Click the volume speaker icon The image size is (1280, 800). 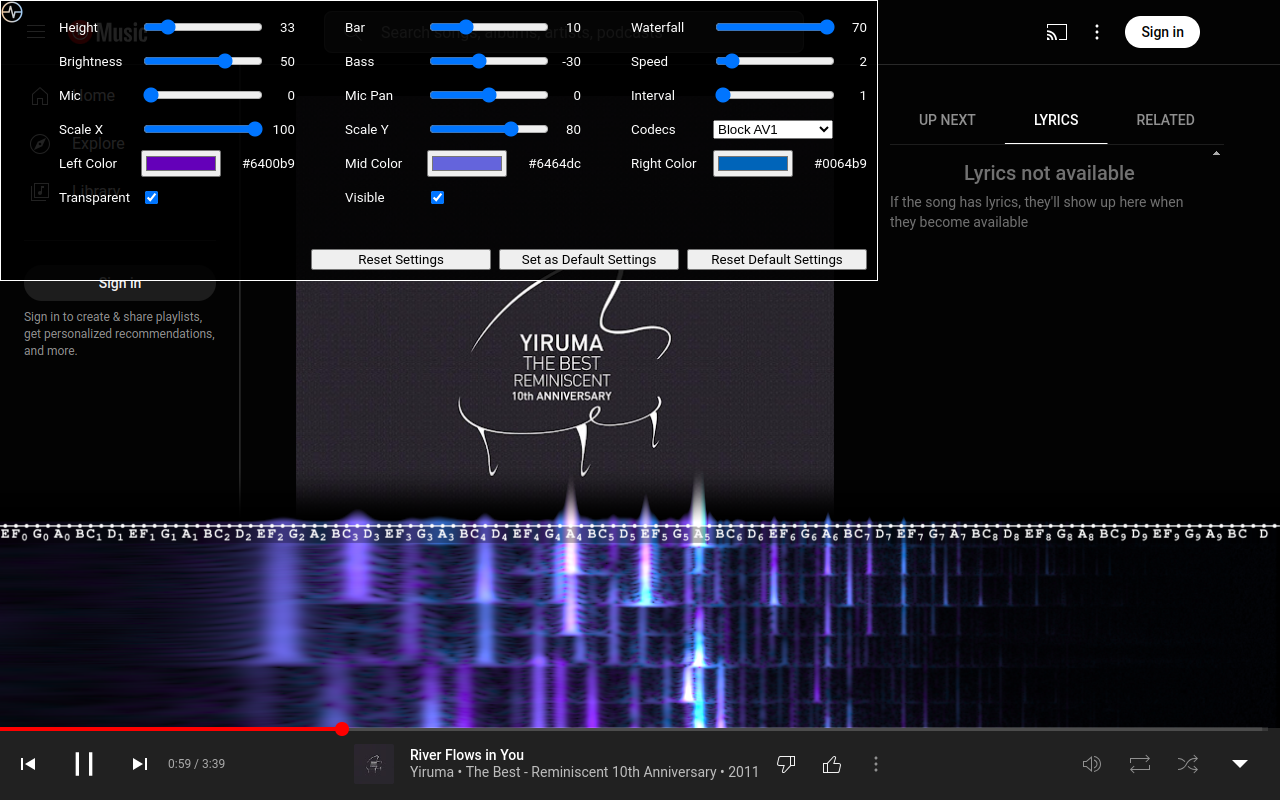point(1092,764)
